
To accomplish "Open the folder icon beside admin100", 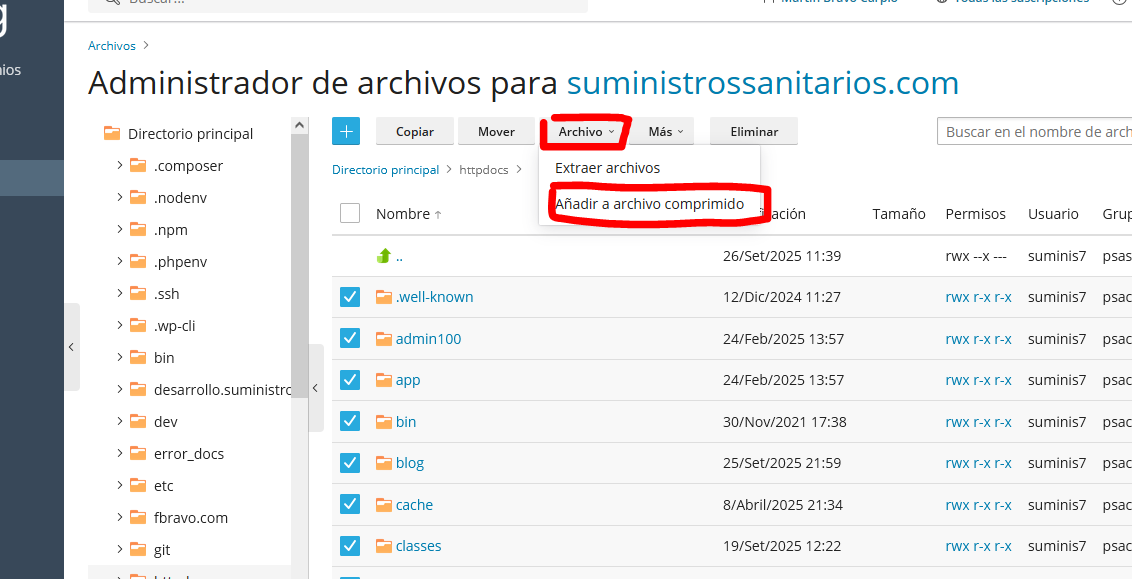I will tap(385, 338).
